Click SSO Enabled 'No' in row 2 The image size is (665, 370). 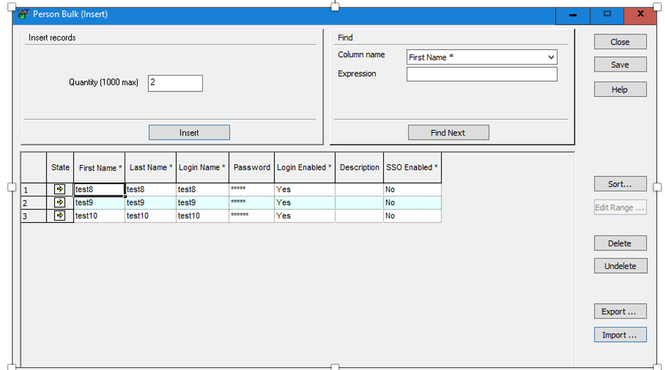(412, 202)
